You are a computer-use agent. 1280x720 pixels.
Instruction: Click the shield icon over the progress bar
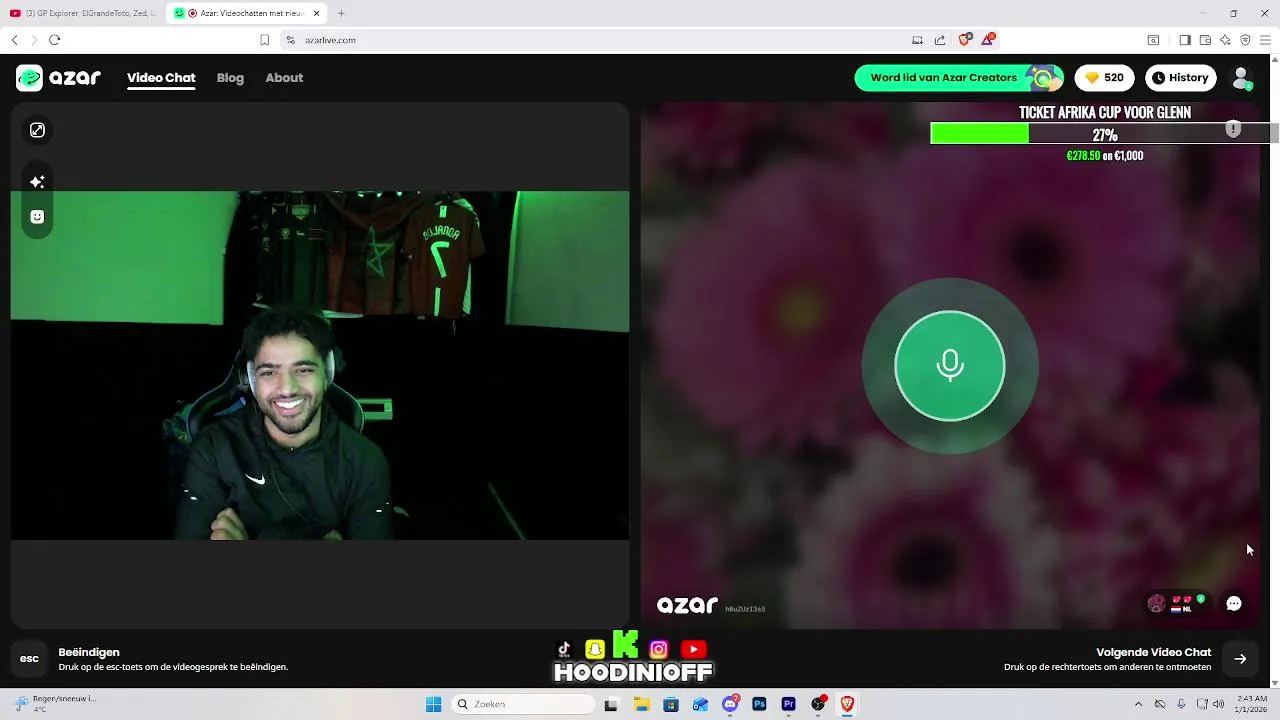click(x=1233, y=129)
